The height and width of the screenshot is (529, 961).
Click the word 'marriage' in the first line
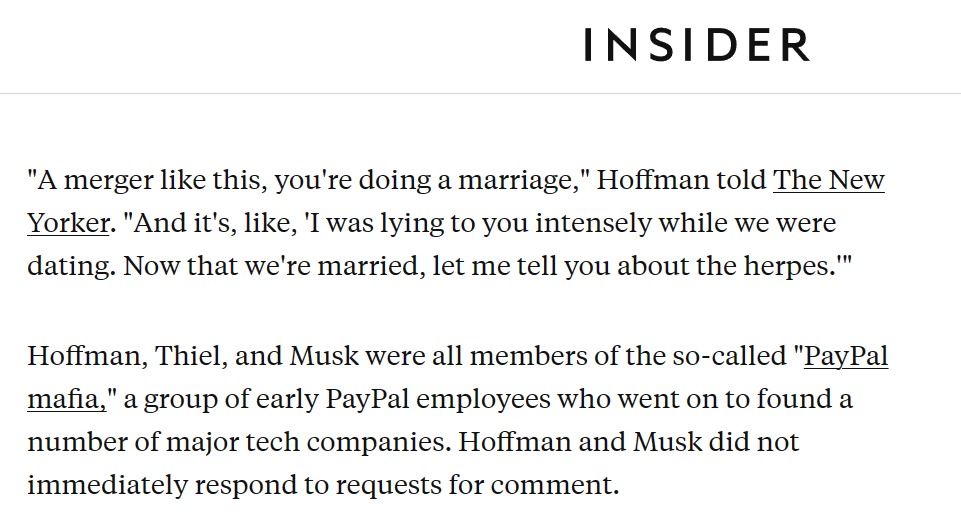pyautogui.click(x=515, y=181)
